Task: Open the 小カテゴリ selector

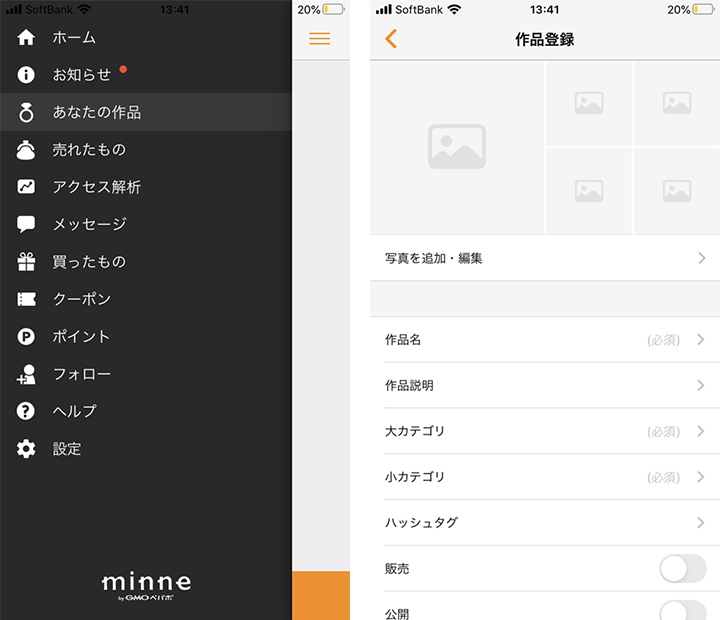Action: (x=545, y=477)
